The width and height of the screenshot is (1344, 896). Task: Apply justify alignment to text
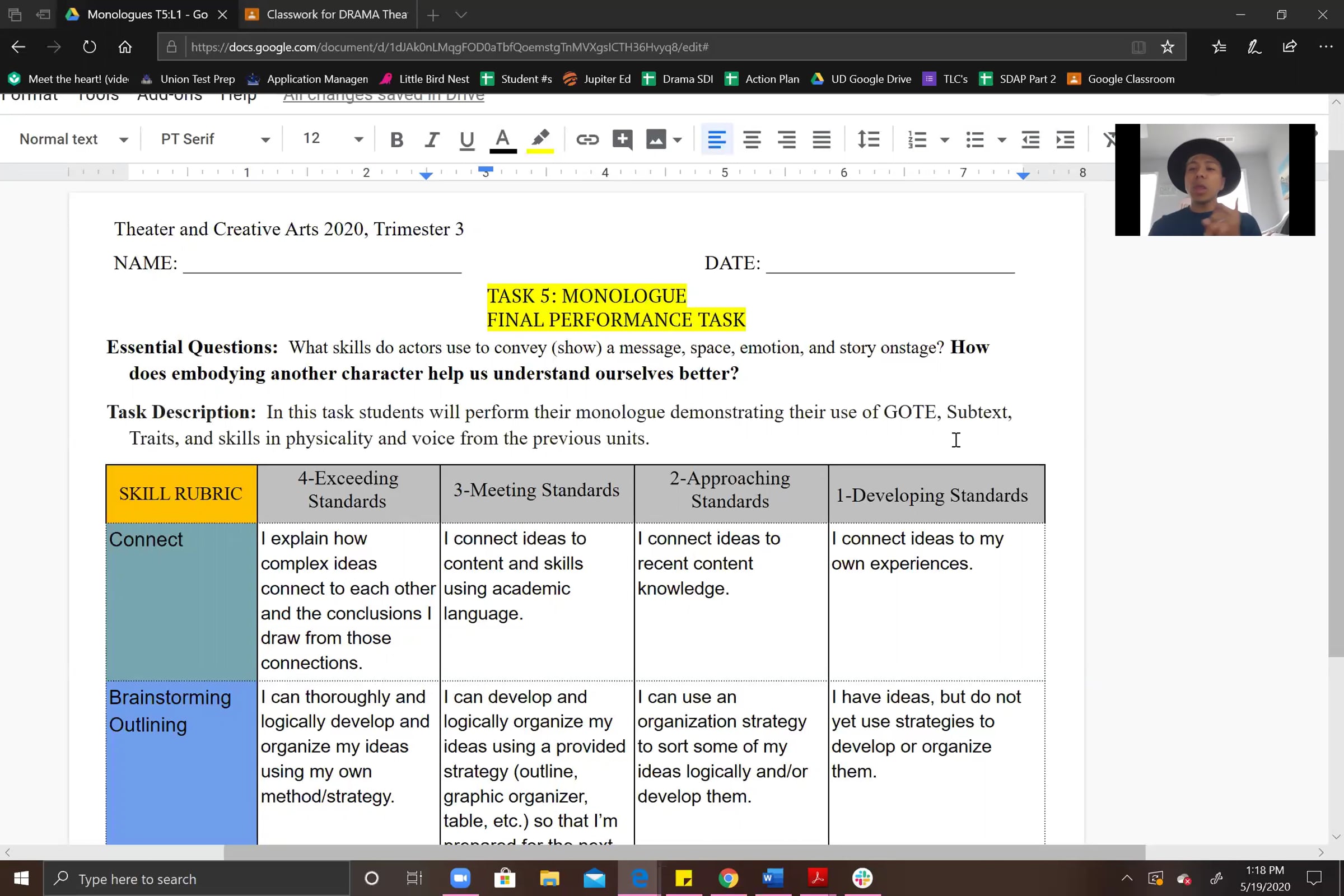[821, 139]
